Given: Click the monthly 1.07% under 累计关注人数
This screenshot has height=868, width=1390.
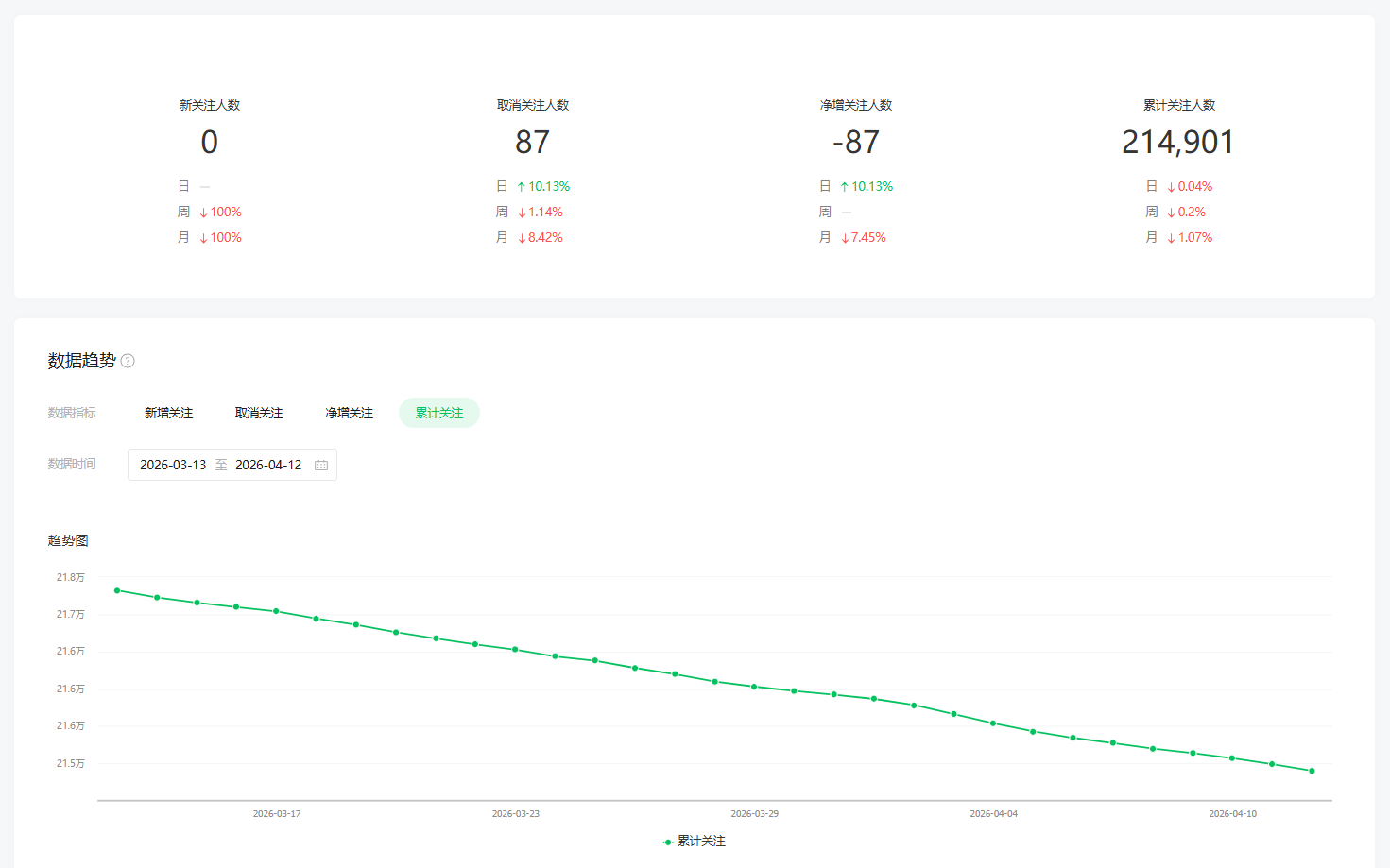Looking at the screenshot, I should pyautogui.click(x=1194, y=237).
